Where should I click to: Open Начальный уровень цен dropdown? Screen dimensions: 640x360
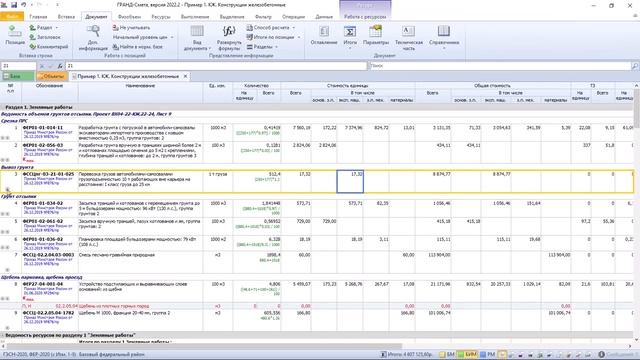pos(143,37)
